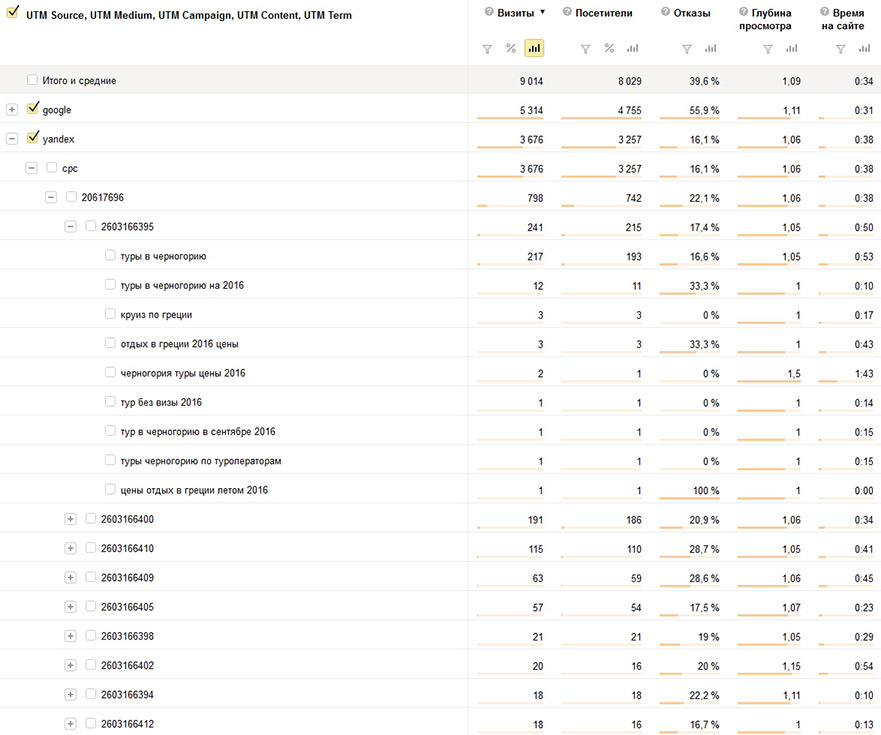
Task: Click the filter icon under Посетители column
Action: tap(585, 48)
